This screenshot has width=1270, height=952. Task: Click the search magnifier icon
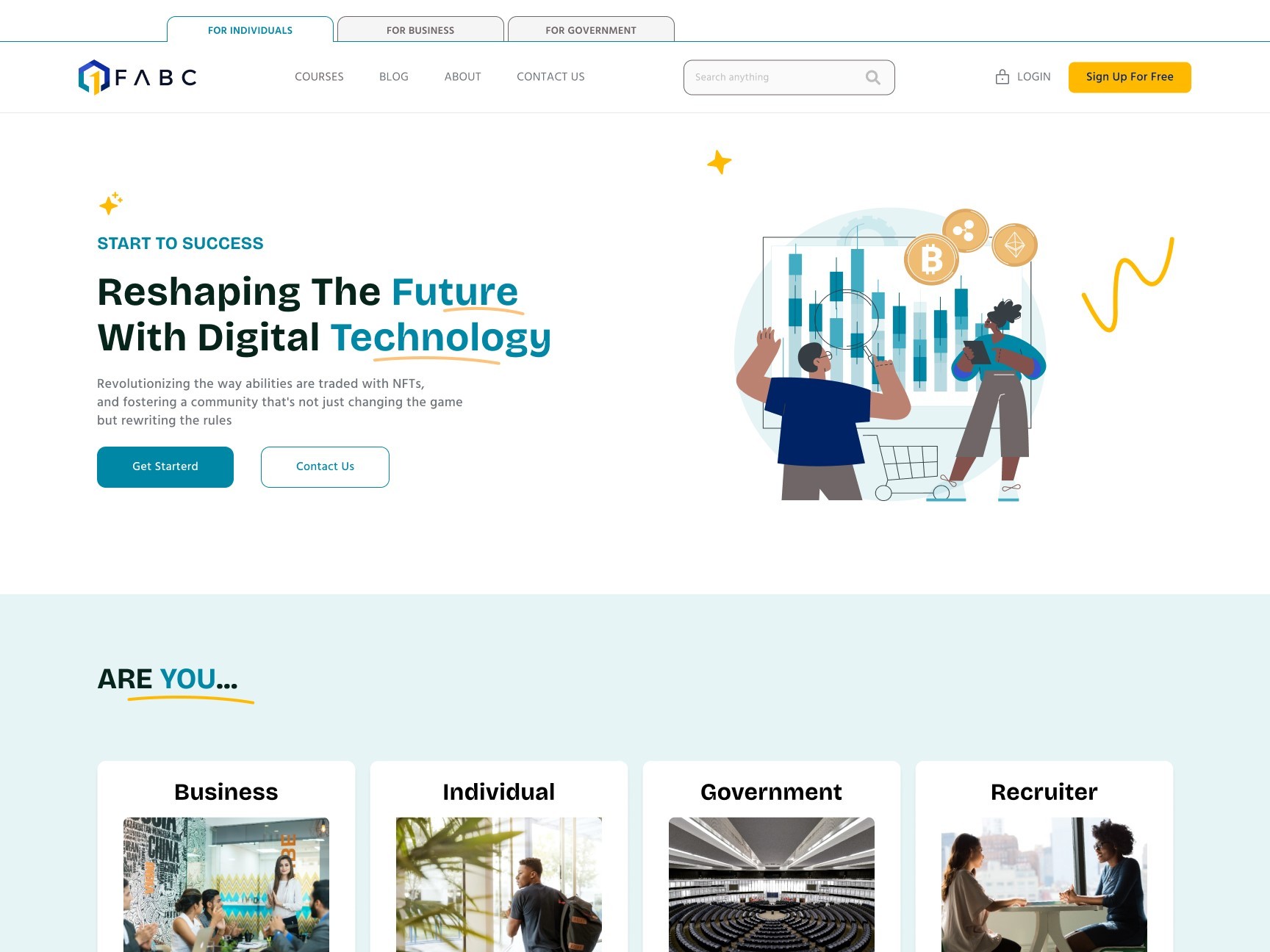[872, 77]
